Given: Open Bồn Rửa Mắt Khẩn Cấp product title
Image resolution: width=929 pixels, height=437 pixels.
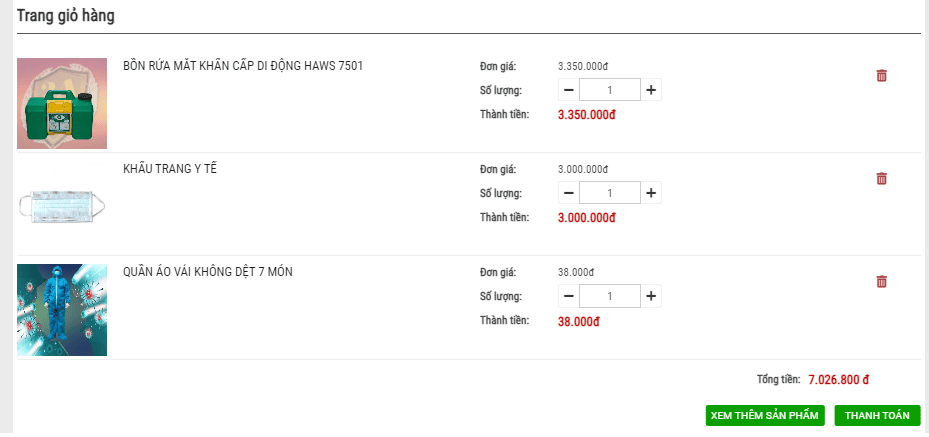Looking at the screenshot, I should [243, 66].
